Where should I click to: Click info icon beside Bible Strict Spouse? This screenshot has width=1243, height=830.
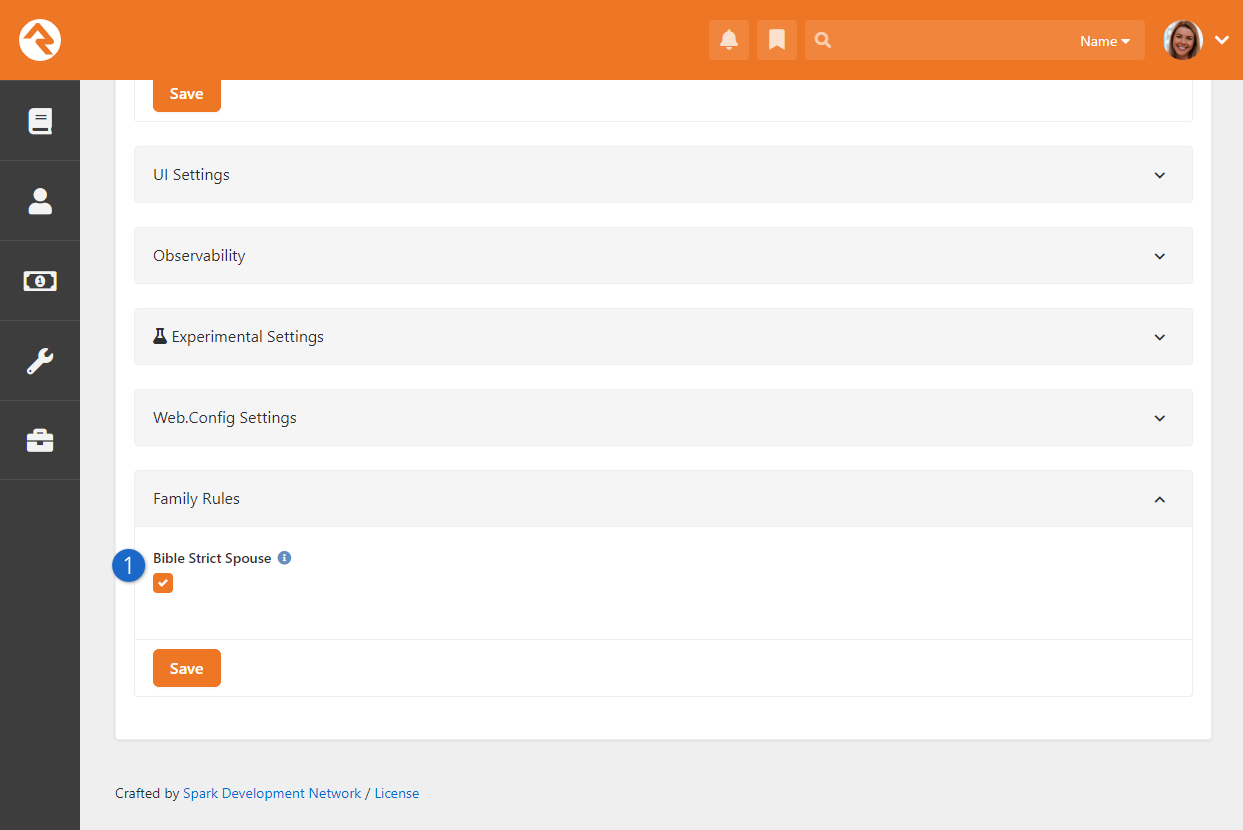(x=284, y=558)
